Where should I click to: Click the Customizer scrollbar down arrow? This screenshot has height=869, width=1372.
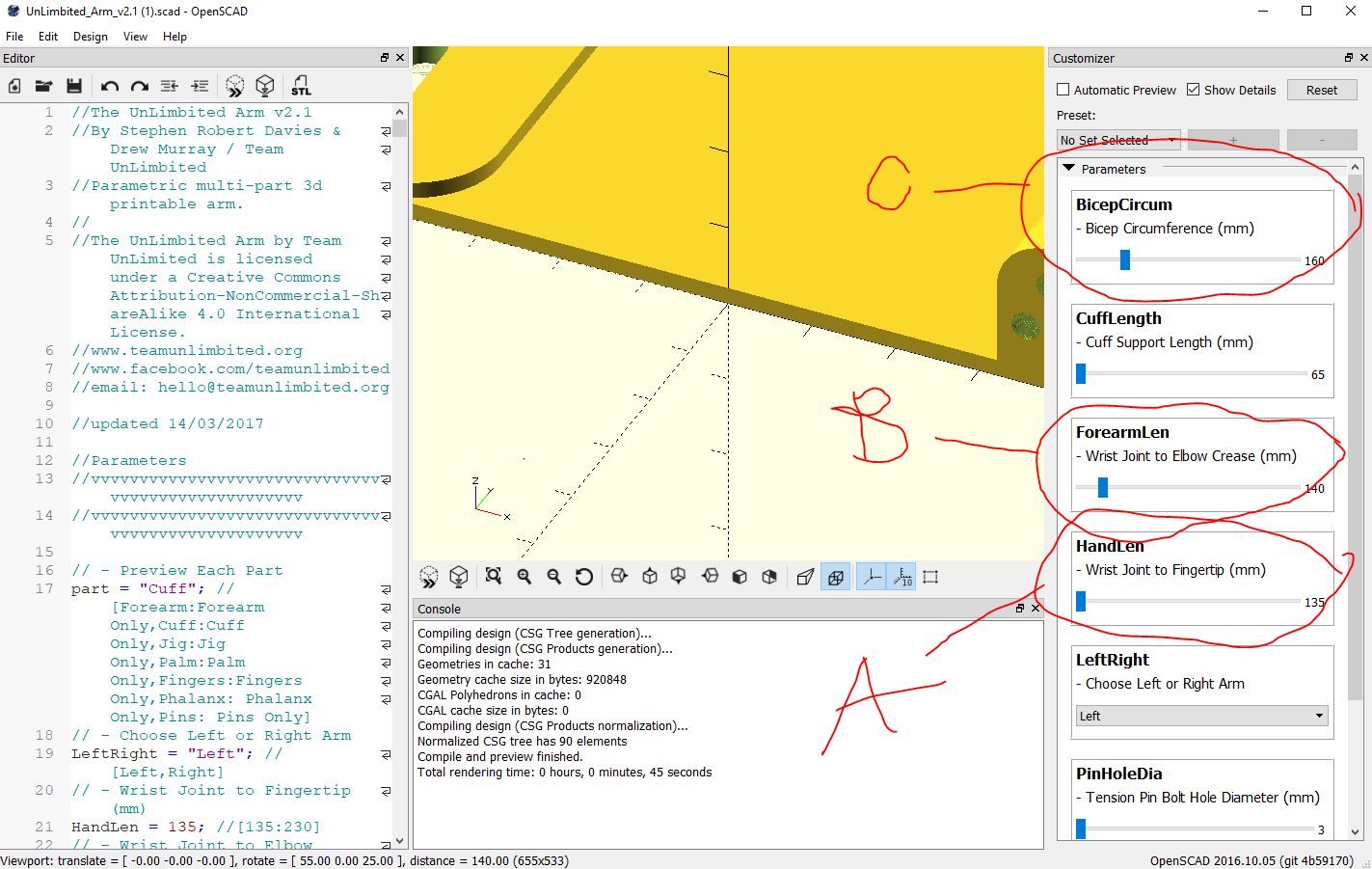coord(1355,831)
